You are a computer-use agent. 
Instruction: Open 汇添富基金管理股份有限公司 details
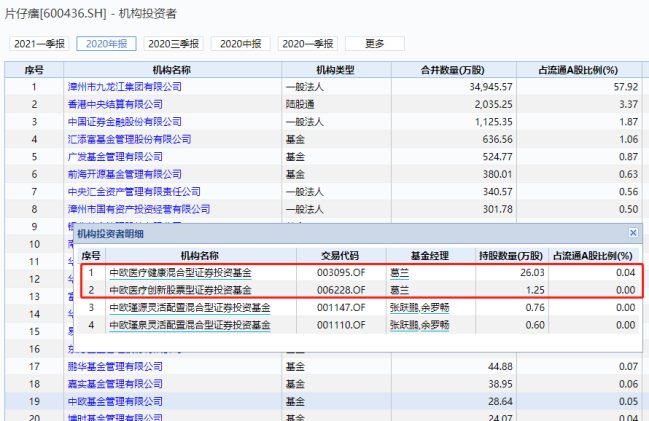(x=130, y=139)
